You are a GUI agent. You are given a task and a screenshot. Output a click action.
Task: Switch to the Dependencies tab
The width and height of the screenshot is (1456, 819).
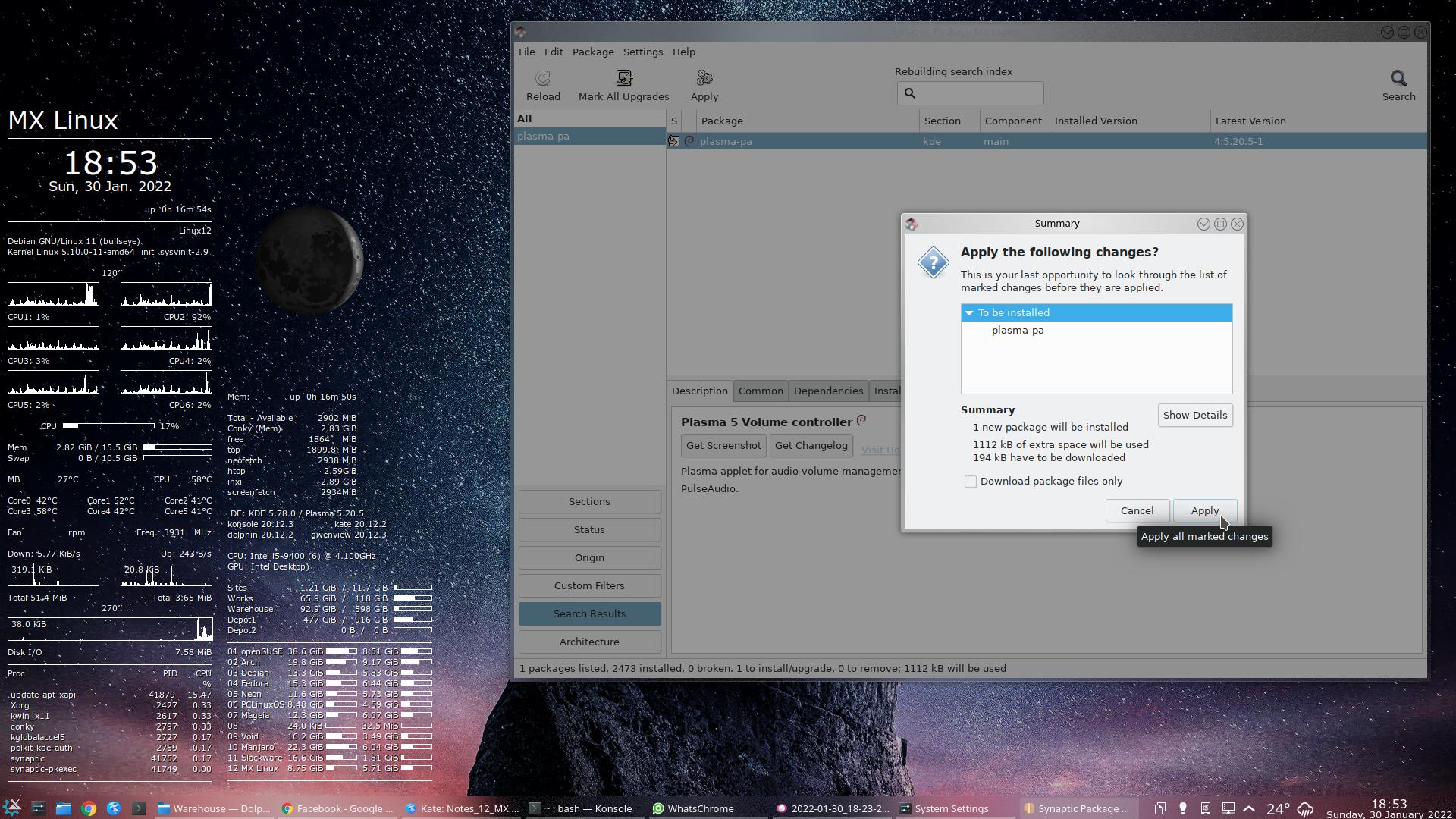point(828,391)
